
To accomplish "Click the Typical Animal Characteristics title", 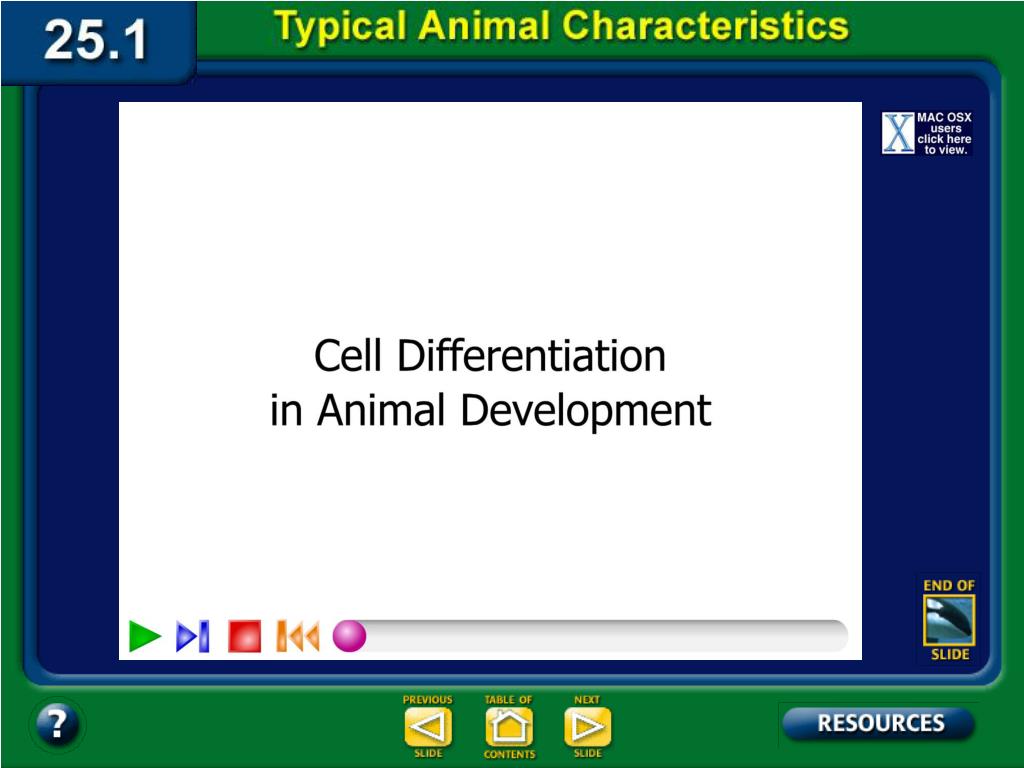I will [x=562, y=27].
